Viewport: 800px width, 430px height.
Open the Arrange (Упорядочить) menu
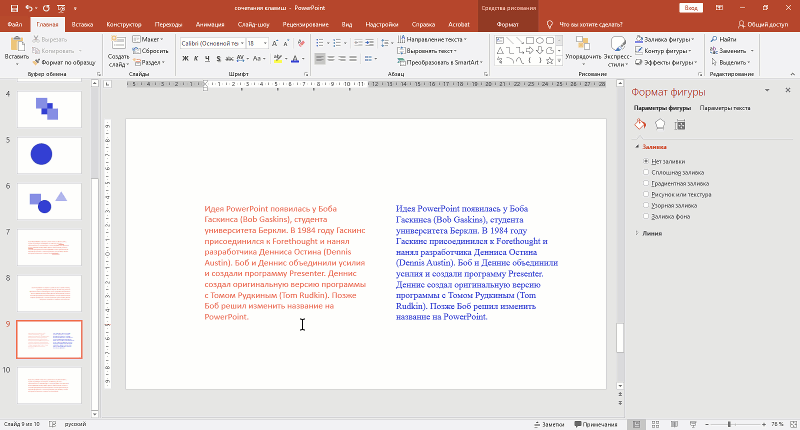[583, 51]
